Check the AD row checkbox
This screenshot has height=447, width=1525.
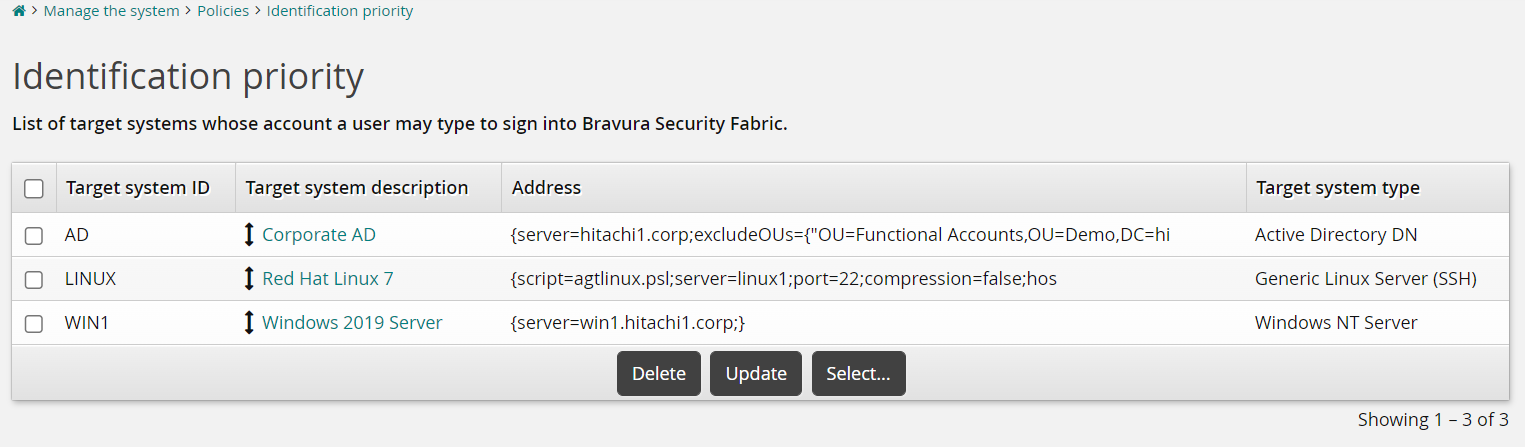click(34, 236)
